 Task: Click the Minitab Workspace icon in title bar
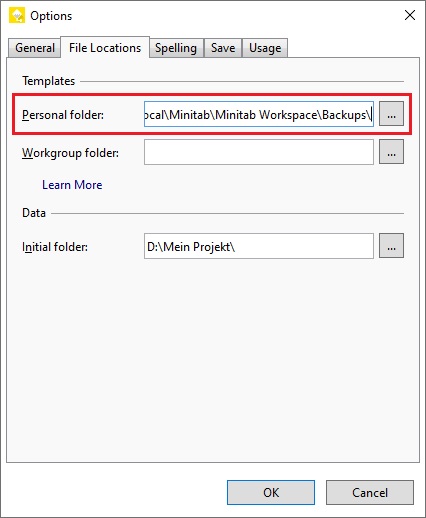coord(17,16)
